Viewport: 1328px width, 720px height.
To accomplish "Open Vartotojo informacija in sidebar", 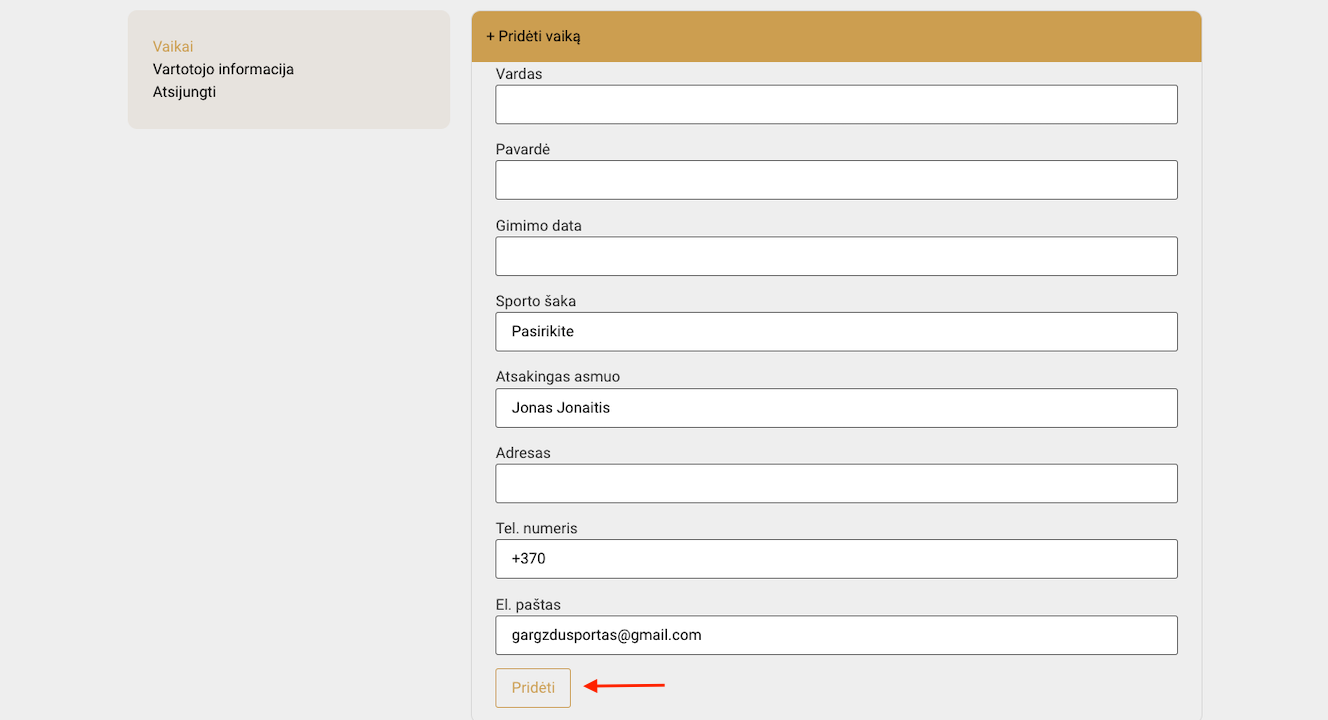I will pyautogui.click(x=223, y=70).
